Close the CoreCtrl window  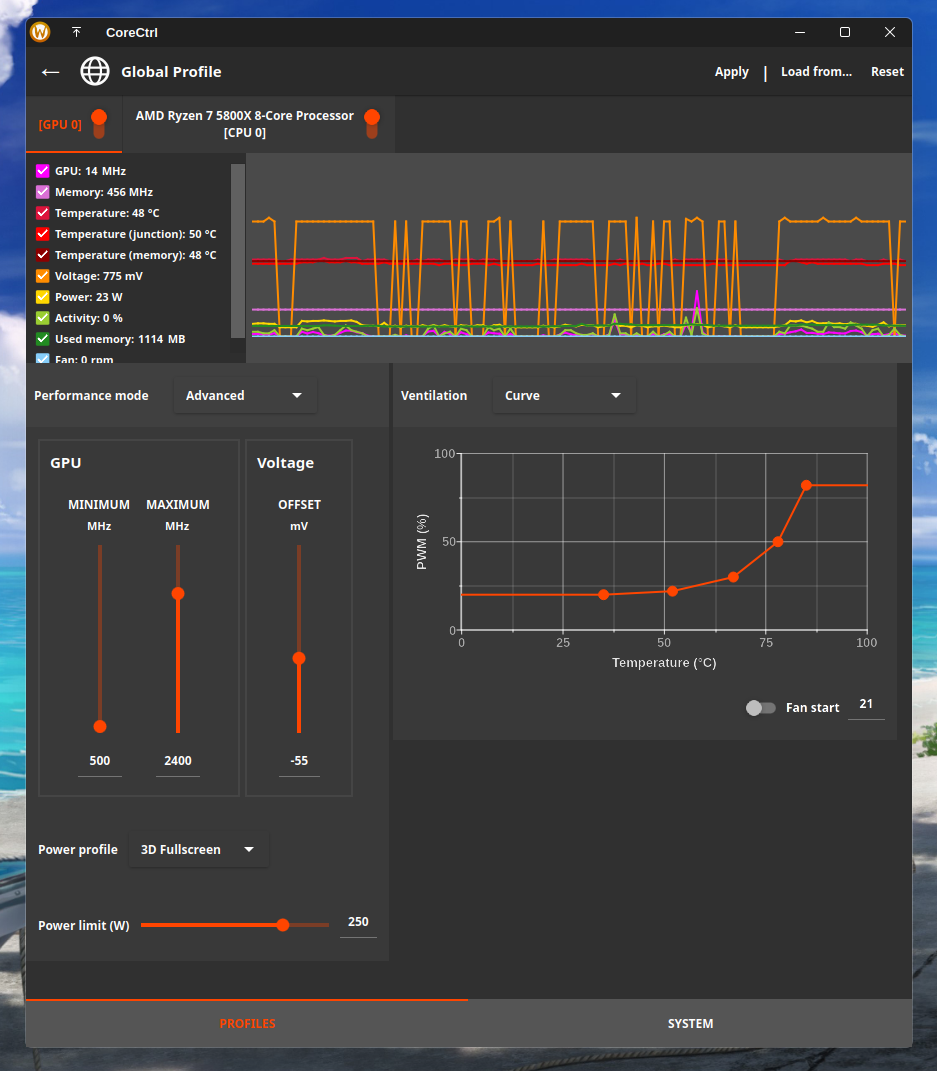coord(890,32)
